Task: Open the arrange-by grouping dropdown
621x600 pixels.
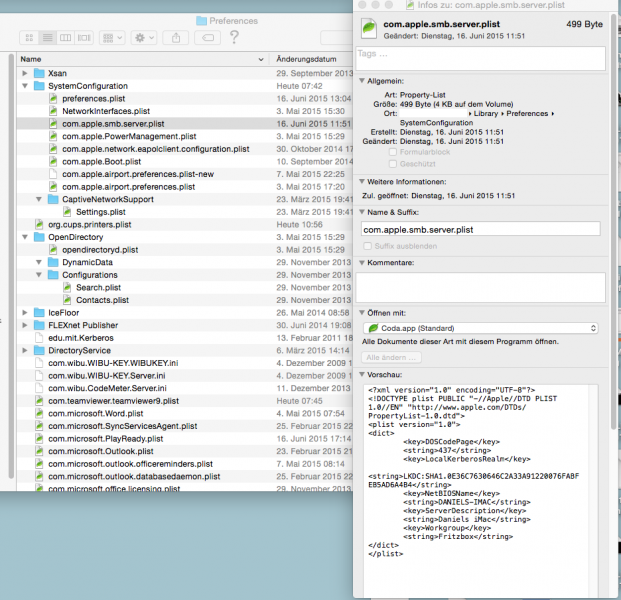Action: click(x=112, y=38)
